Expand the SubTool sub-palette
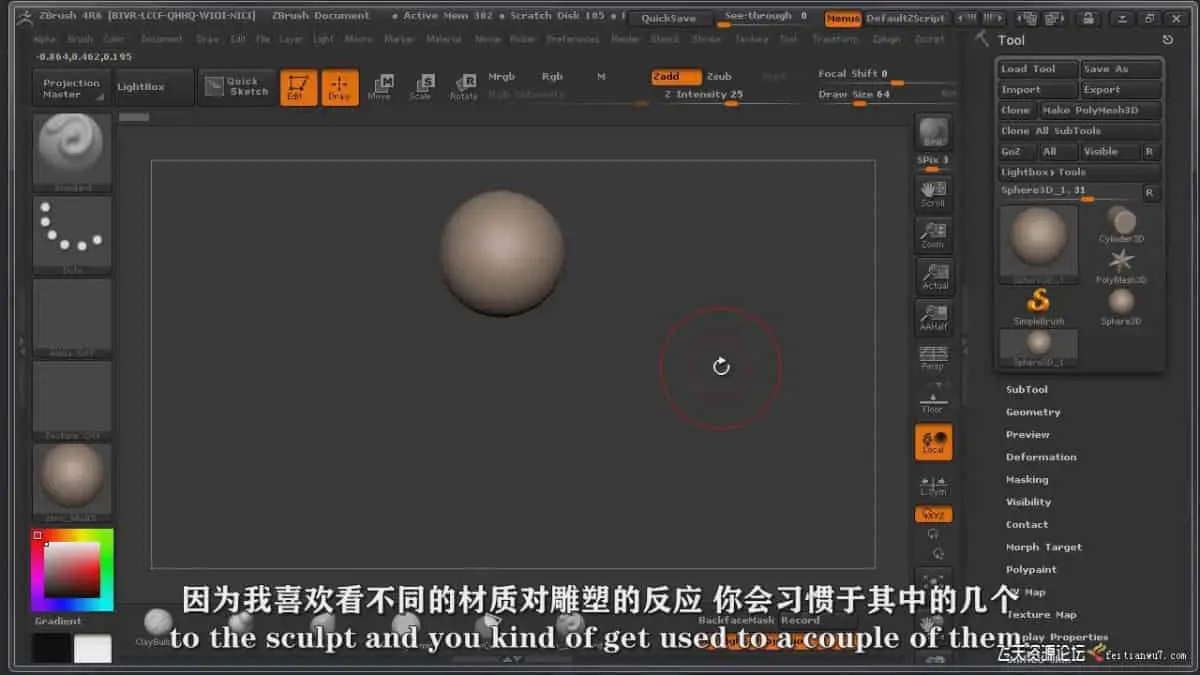Image resolution: width=1200 pixels, height=675 pixels. tap(1027, 389)
